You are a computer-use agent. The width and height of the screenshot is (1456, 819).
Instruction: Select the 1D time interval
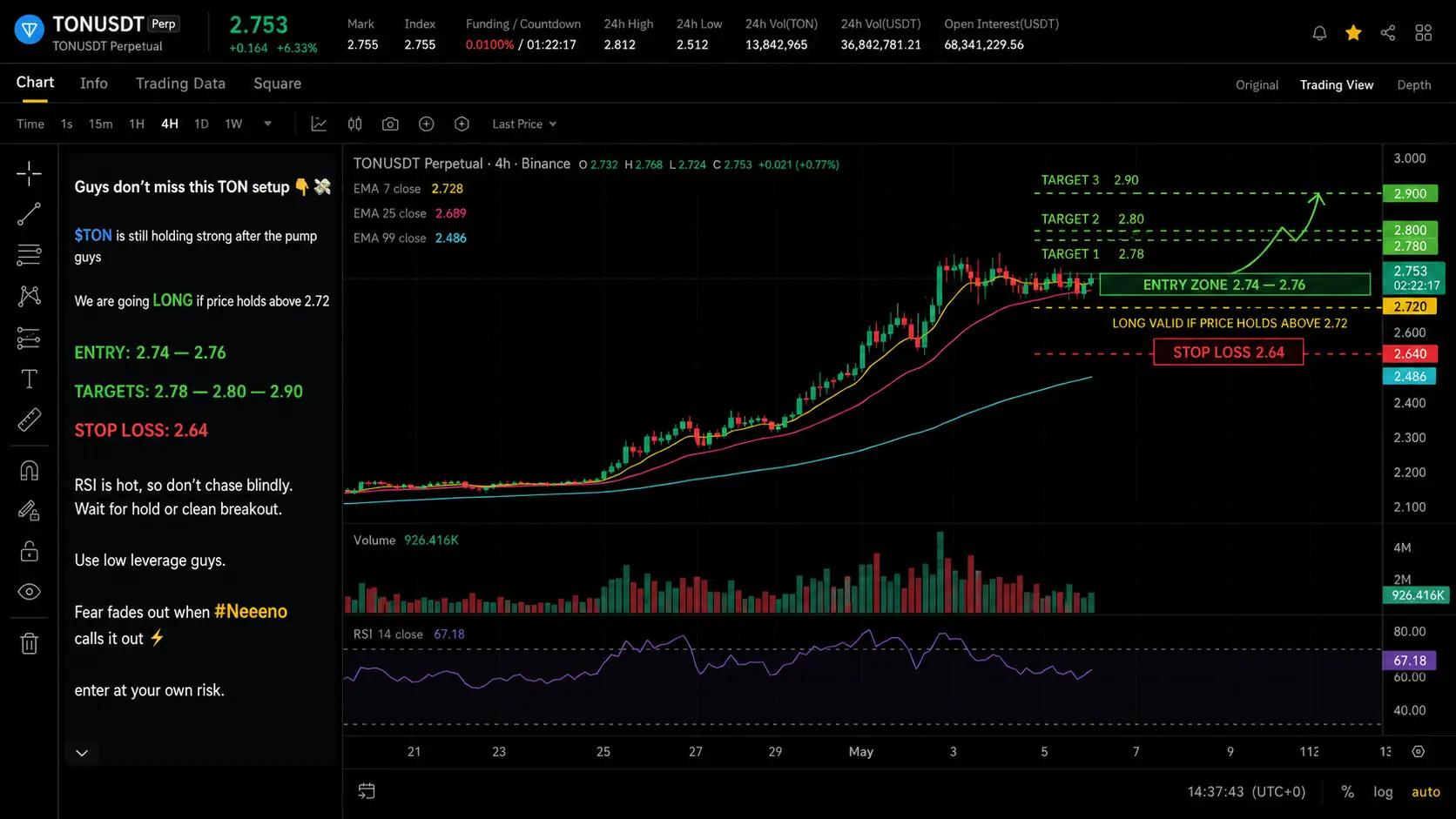[x=201, y=124]
